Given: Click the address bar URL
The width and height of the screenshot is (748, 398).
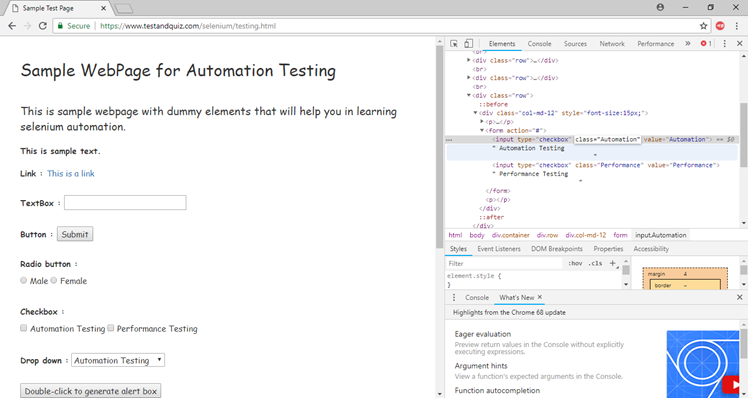Looking at the screenshot, I should coord(188,26).
